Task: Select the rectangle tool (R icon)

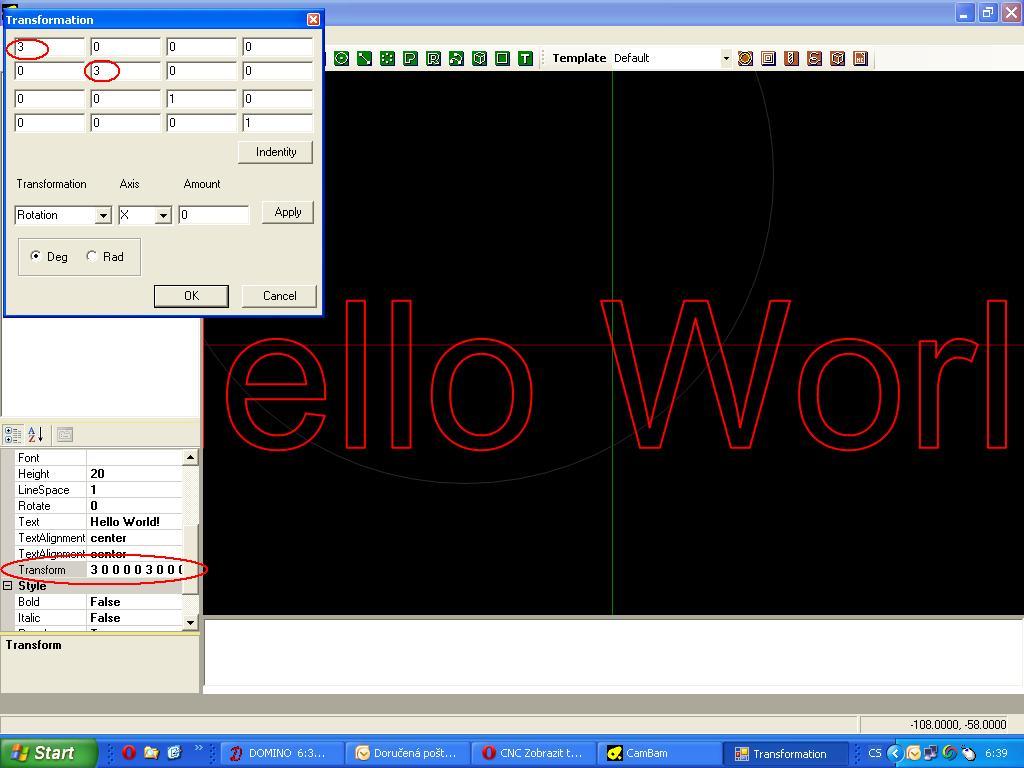Action: pyautogui.click(x=433, y=58)
